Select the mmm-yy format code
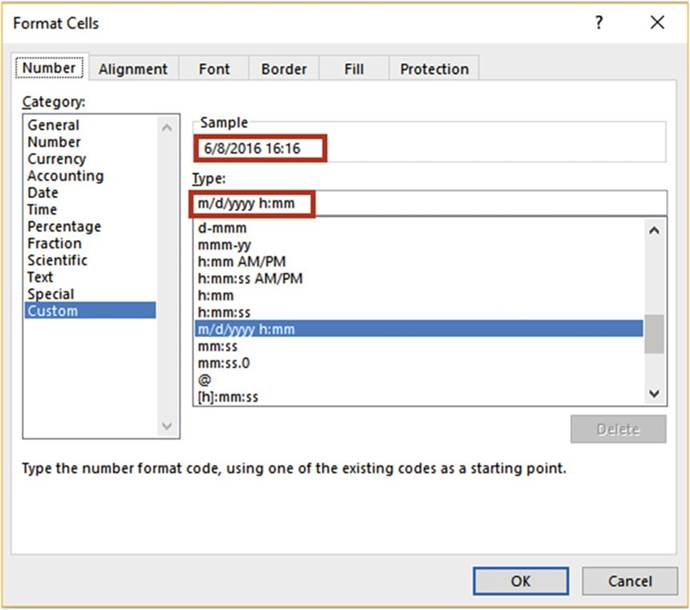Image resolution: width=690 pixels, height=610 pixels. [x=223, y=244]
